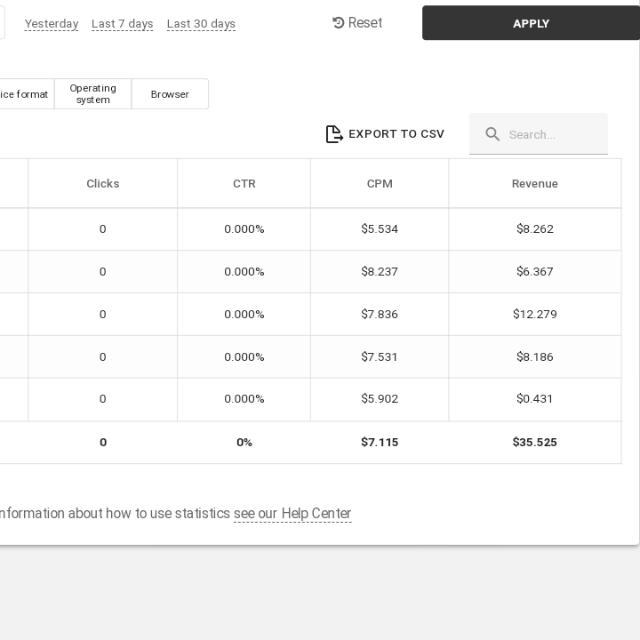Click the magnifier icon in the search box

(x=492, y=134)
